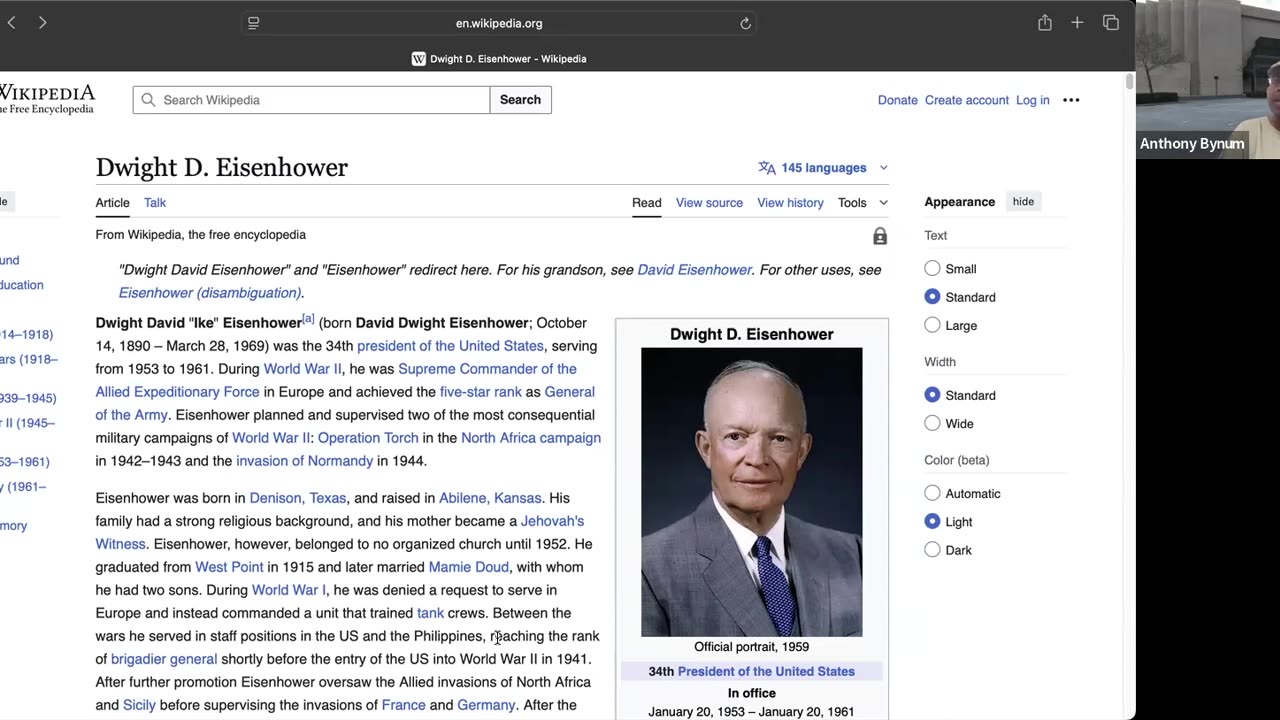
Task: Open president of the United States link
Action: (450, 346)
